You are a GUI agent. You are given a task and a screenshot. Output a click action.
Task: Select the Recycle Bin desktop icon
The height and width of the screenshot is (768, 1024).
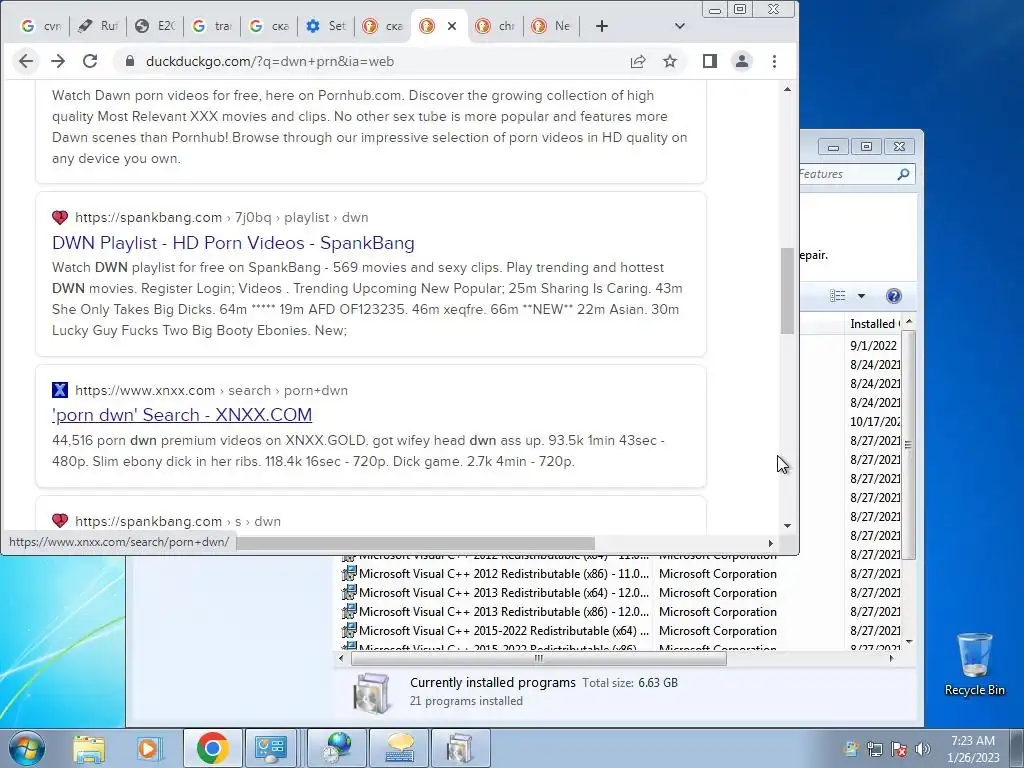(974, 665)
